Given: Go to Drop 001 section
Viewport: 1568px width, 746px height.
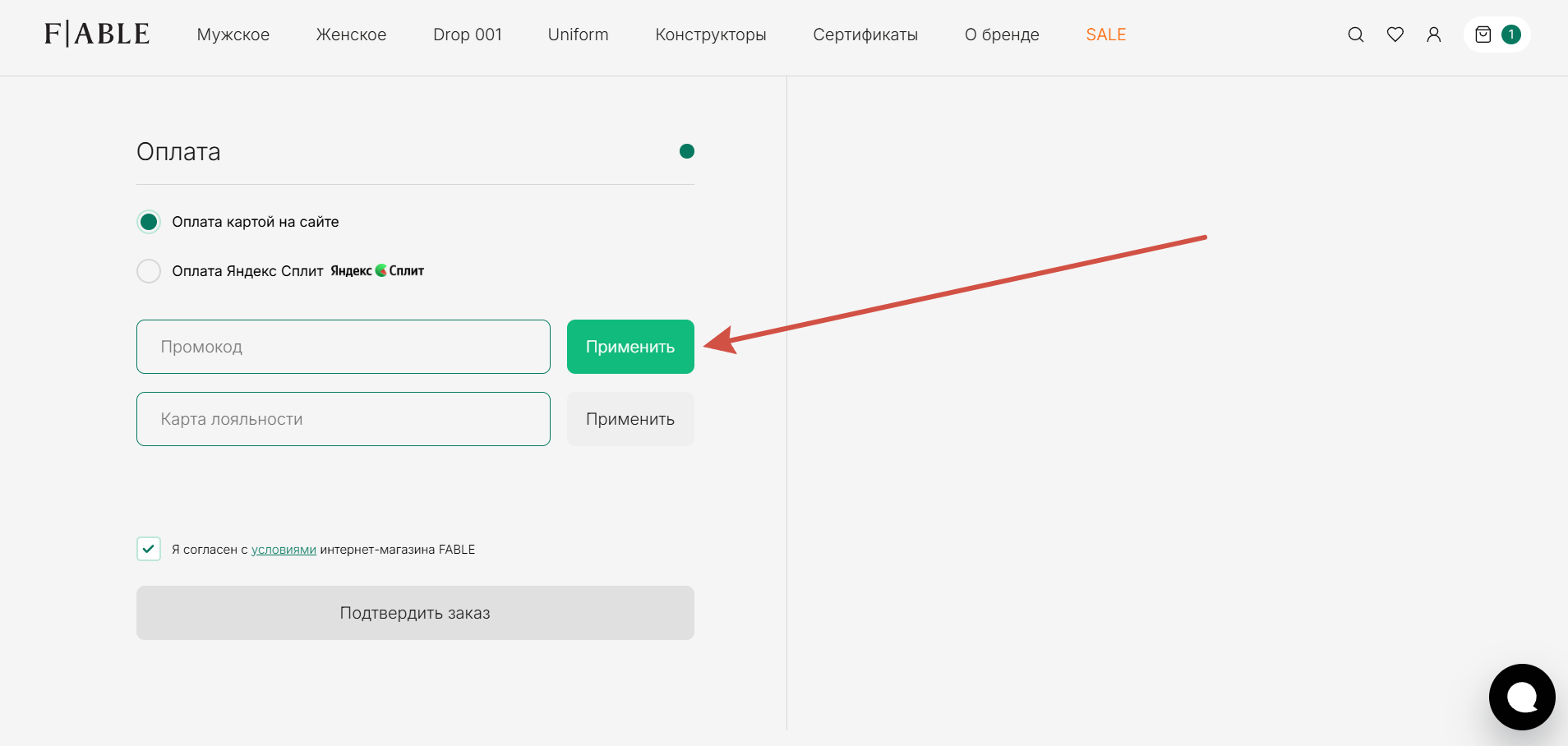Looking at the screenshot, I should [468, 35].
